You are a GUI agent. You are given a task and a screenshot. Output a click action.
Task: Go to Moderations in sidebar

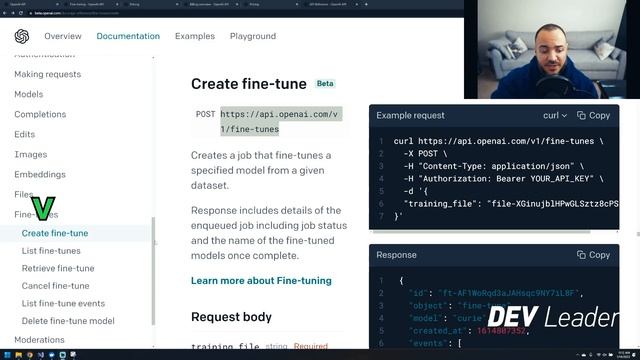coord(39,340)
